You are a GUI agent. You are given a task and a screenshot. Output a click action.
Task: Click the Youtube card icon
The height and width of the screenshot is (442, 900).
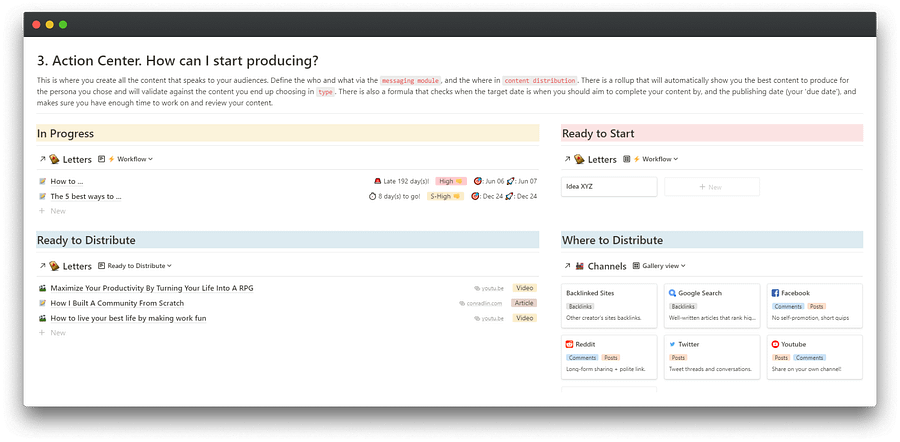[x=775, y=344]
